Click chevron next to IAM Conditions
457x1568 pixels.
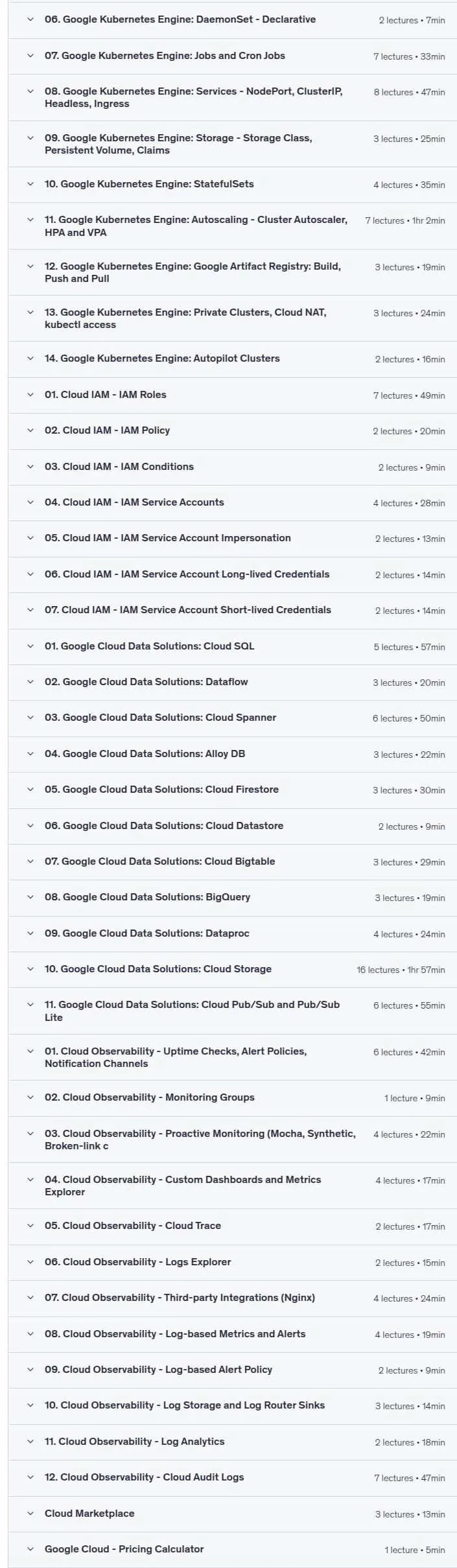tap(30, 467)
